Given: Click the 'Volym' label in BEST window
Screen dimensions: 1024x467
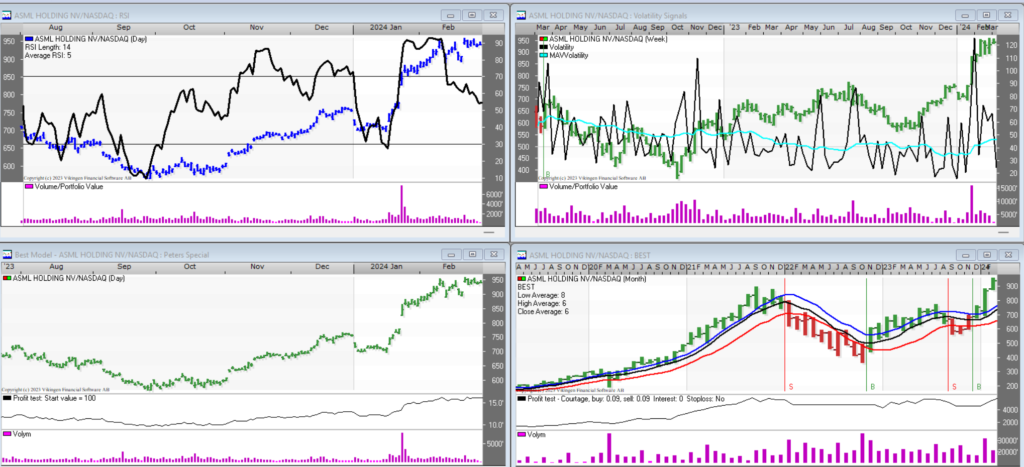Looking at the screenshot, I should 536,434.
